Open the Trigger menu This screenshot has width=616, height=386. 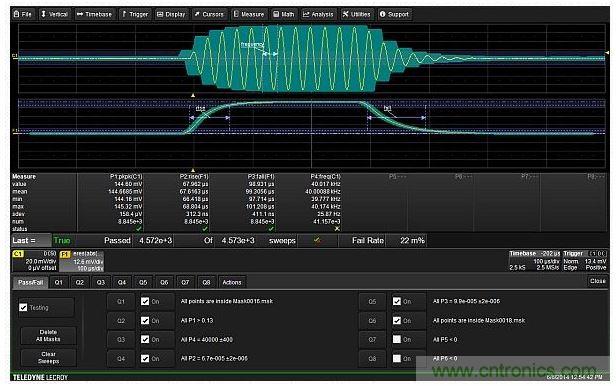click(135, 14)
